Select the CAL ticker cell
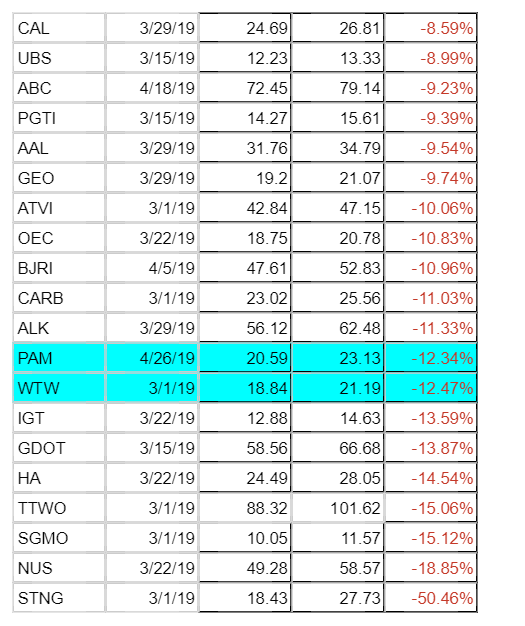525x626 pixels. pos(59,28)
